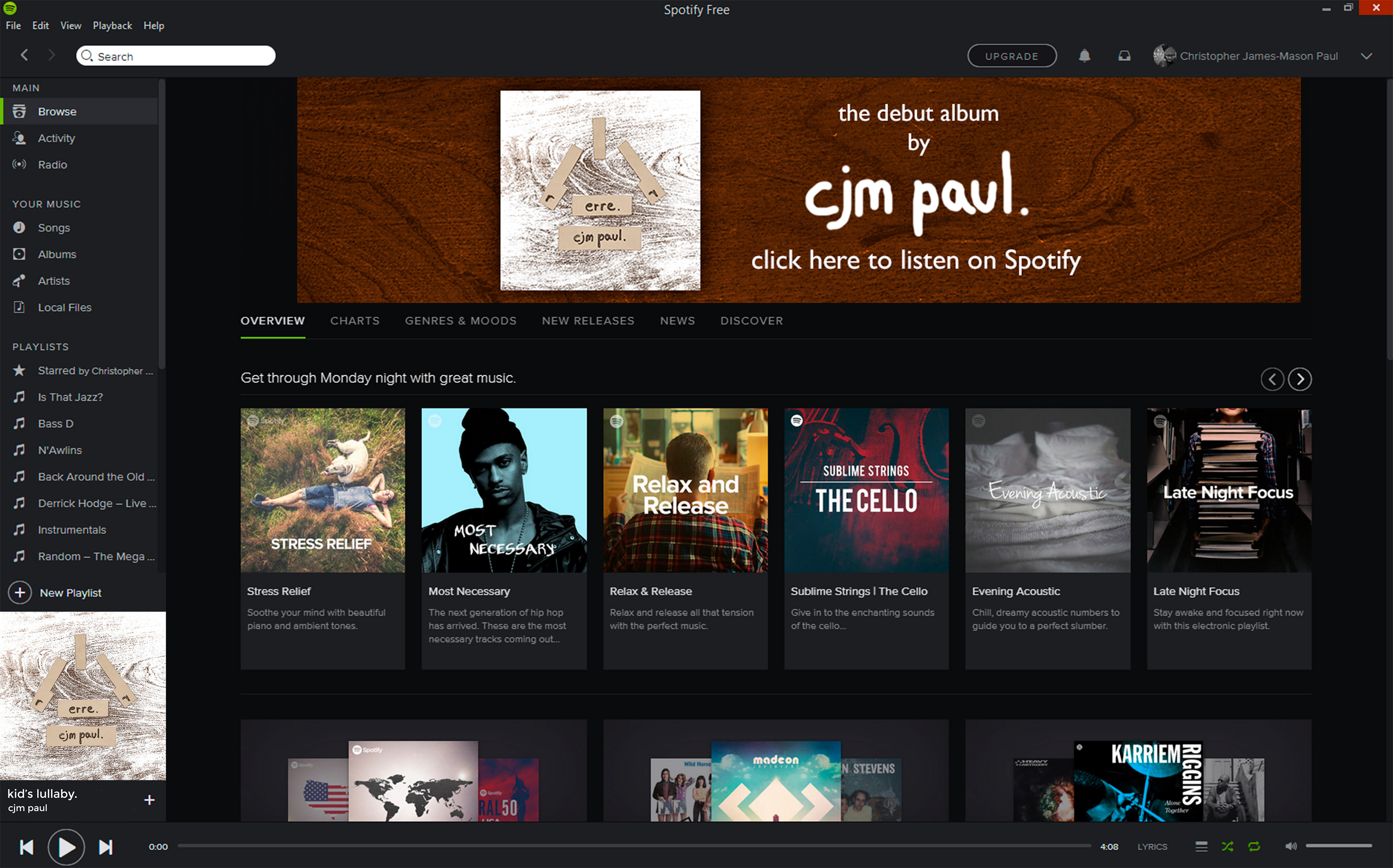
Task: Mute the volume speaker icon
Action: [x=1291, y=846]
